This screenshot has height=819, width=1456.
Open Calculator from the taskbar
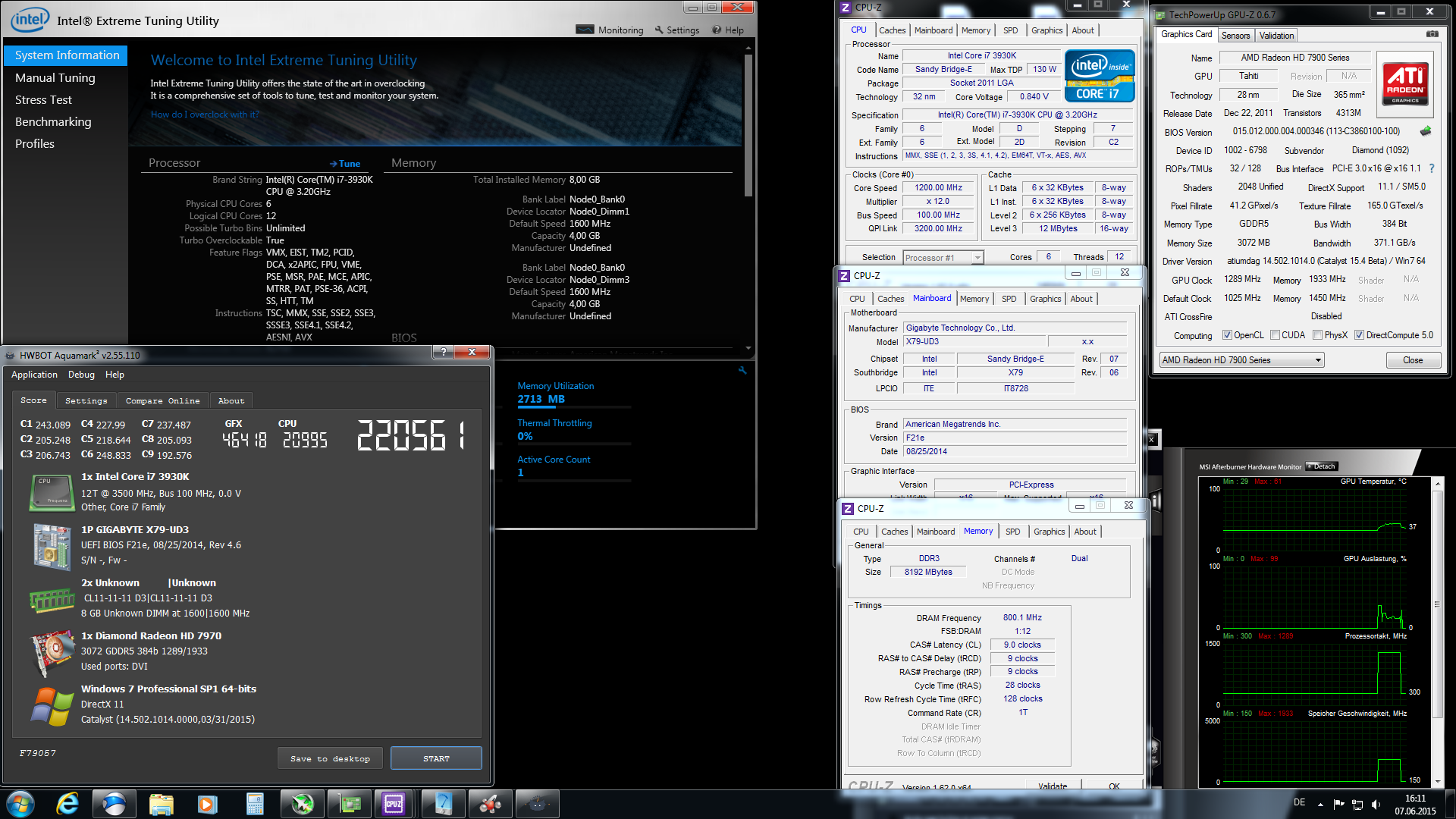tap(255, 804)
